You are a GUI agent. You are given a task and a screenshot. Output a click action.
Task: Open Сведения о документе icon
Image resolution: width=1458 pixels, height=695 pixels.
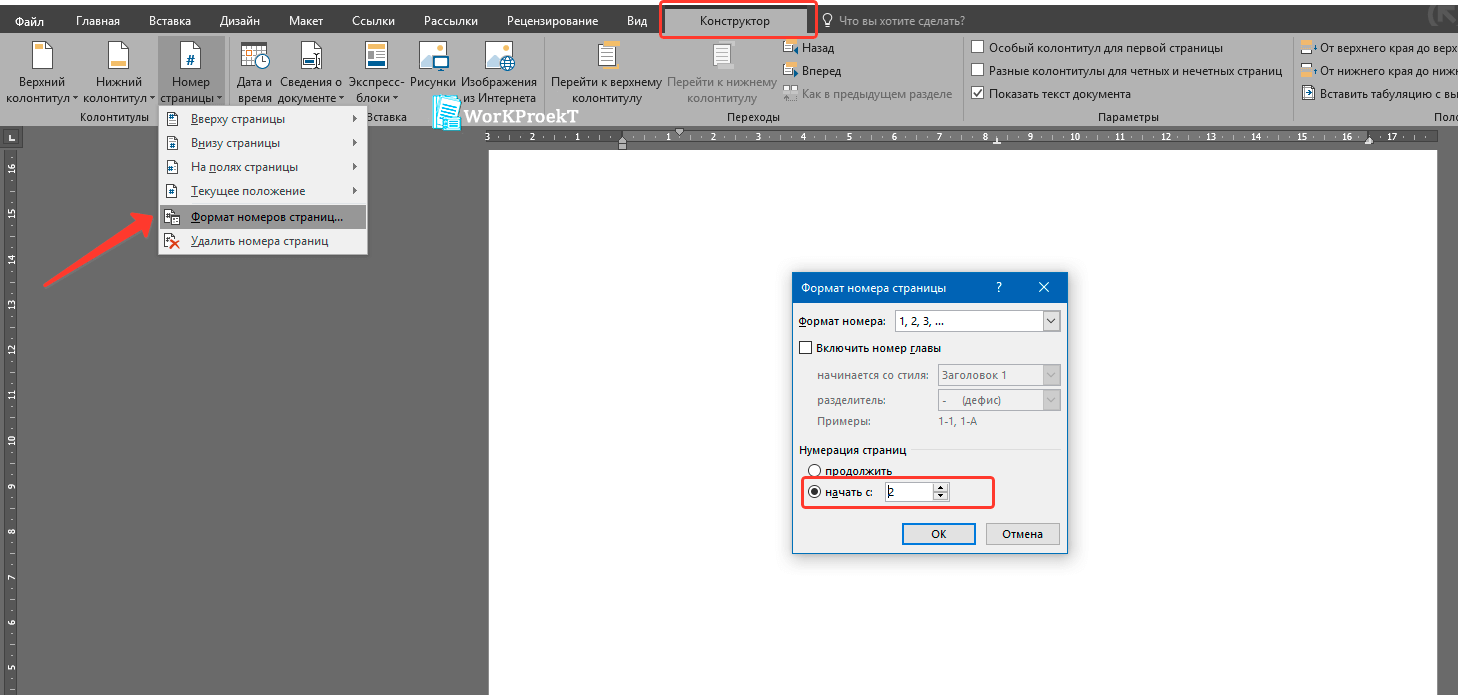(311, 57)
